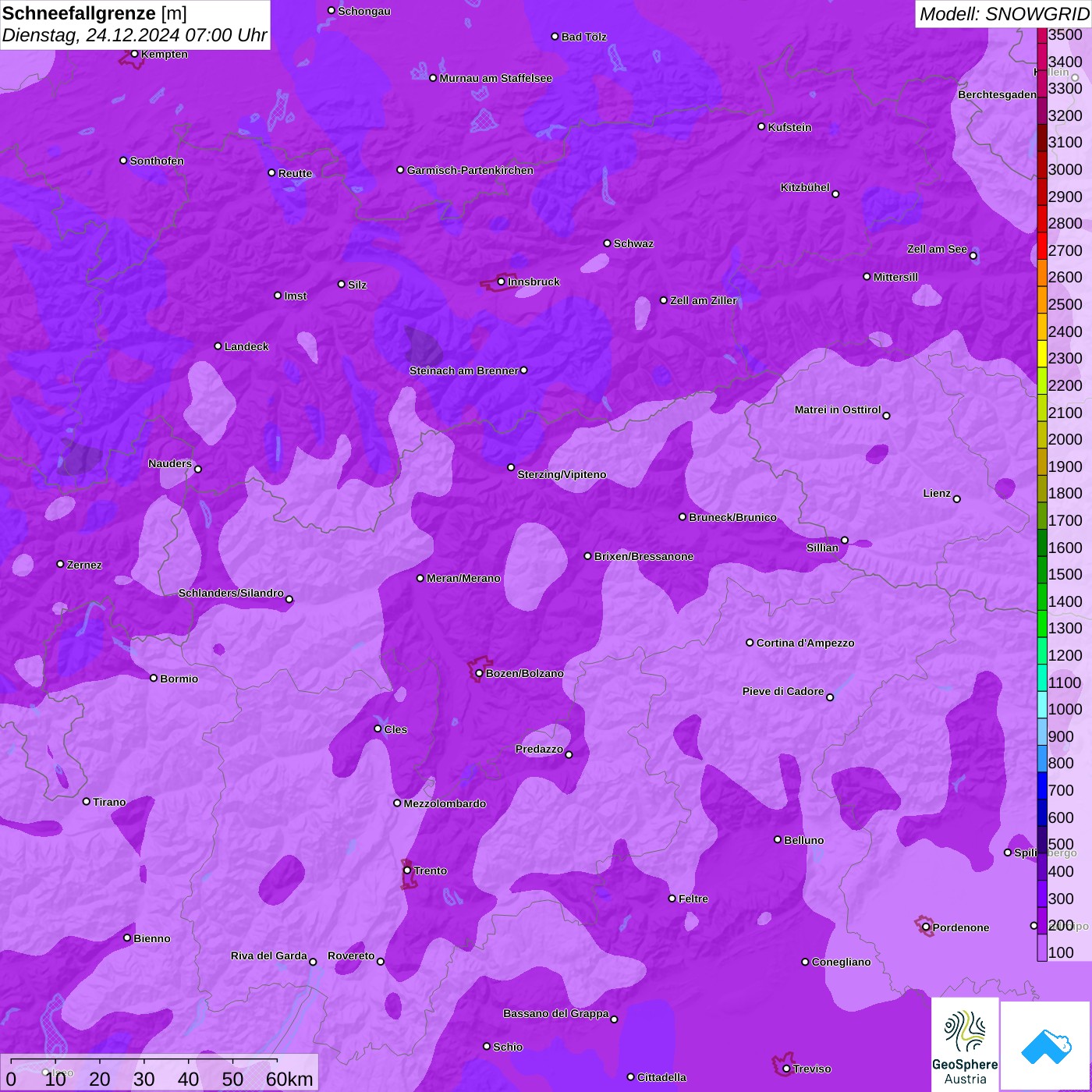Click the Garmisch-Partenkirchen label

[x=470, y=170]
